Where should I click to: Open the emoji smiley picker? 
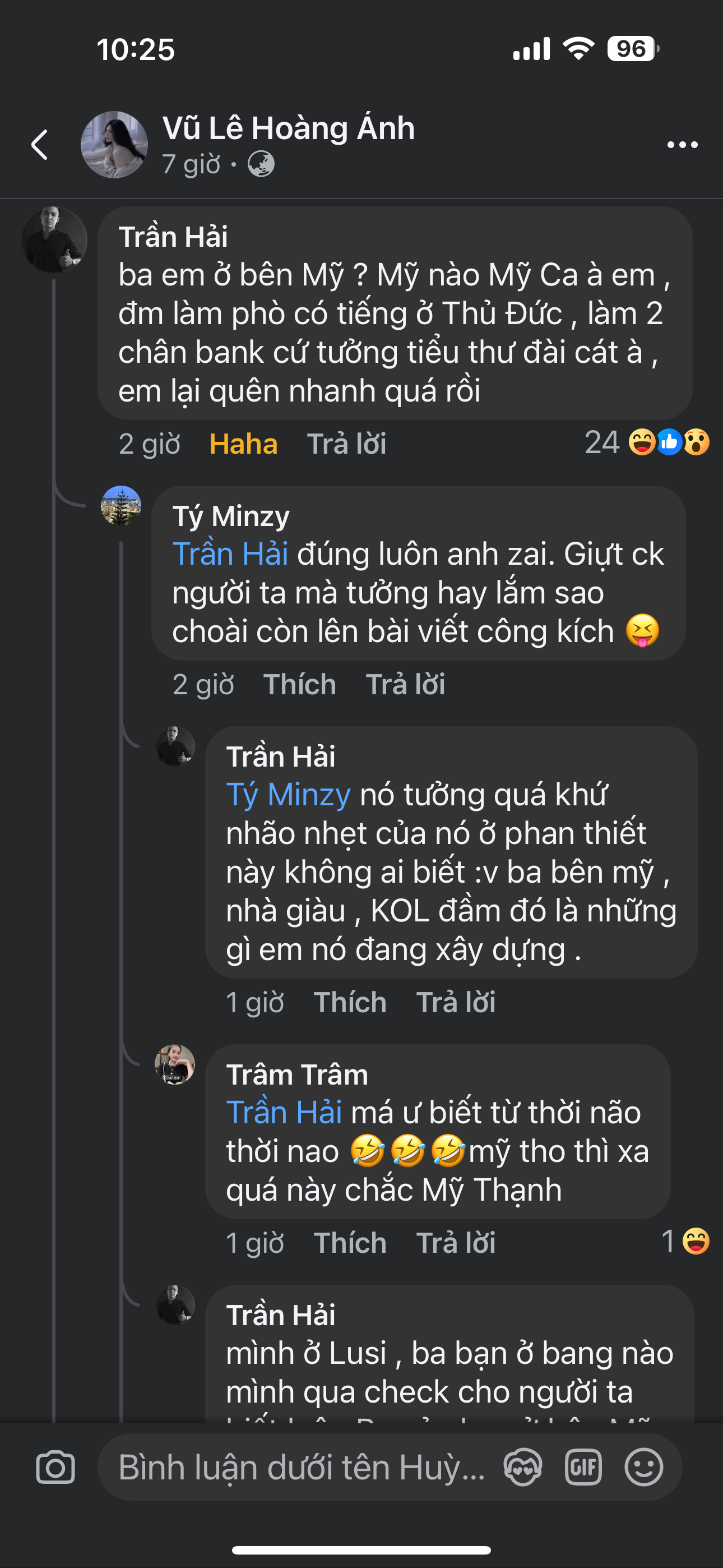pos(643,1467)
